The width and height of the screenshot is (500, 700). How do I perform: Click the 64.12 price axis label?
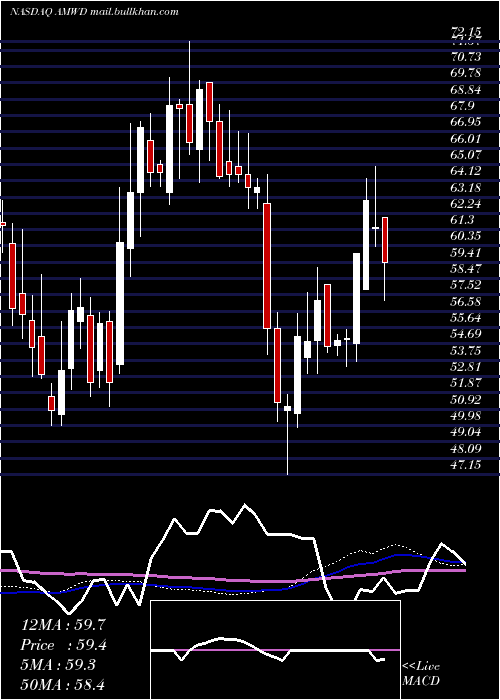click(x=466, y=171)
